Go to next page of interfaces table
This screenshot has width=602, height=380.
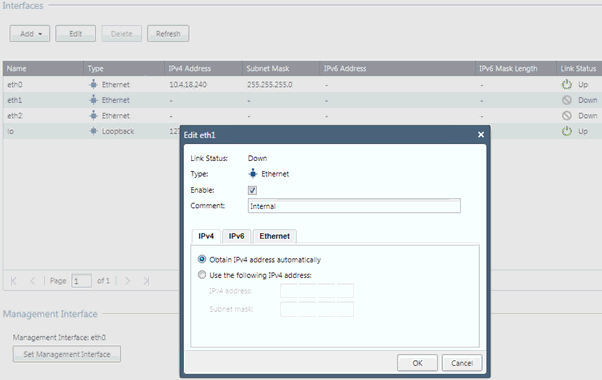pos(127,281)
